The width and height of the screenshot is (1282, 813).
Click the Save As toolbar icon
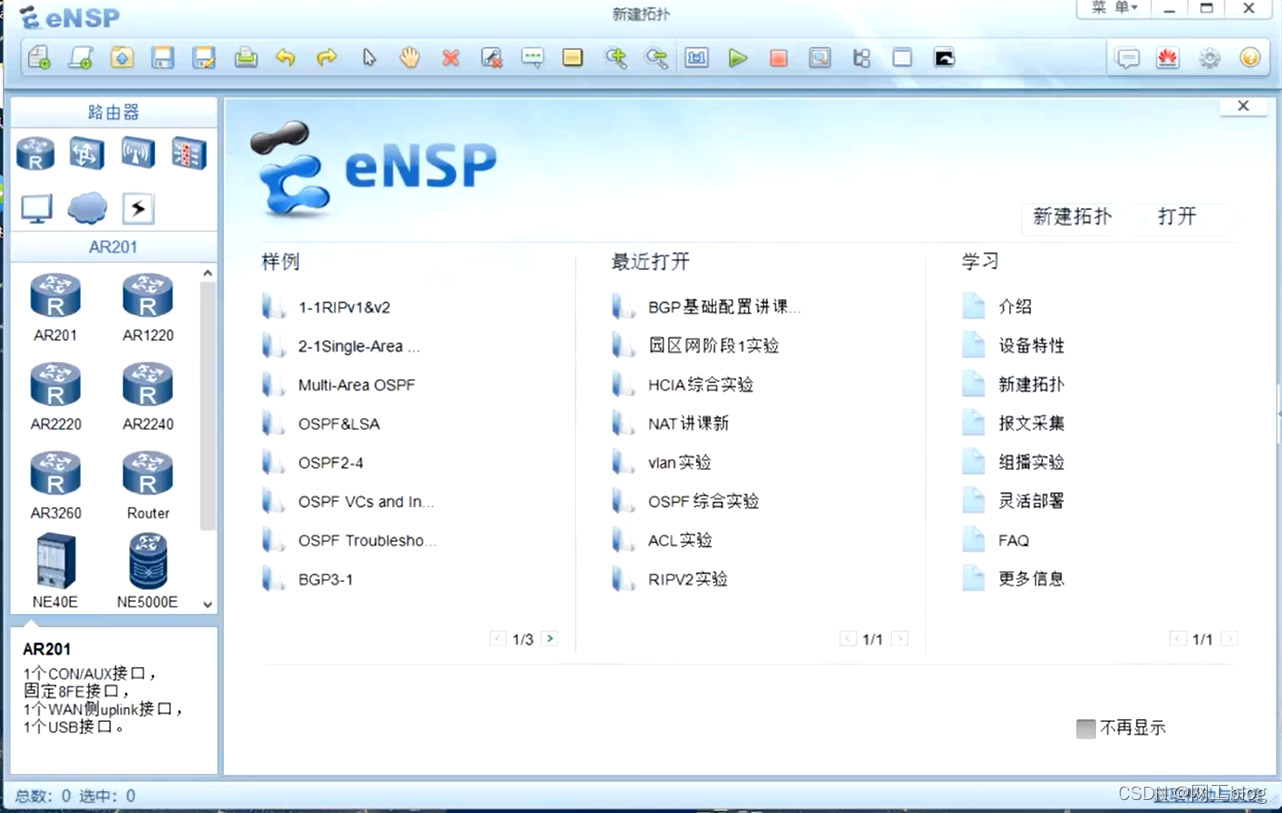click(204, 57)
